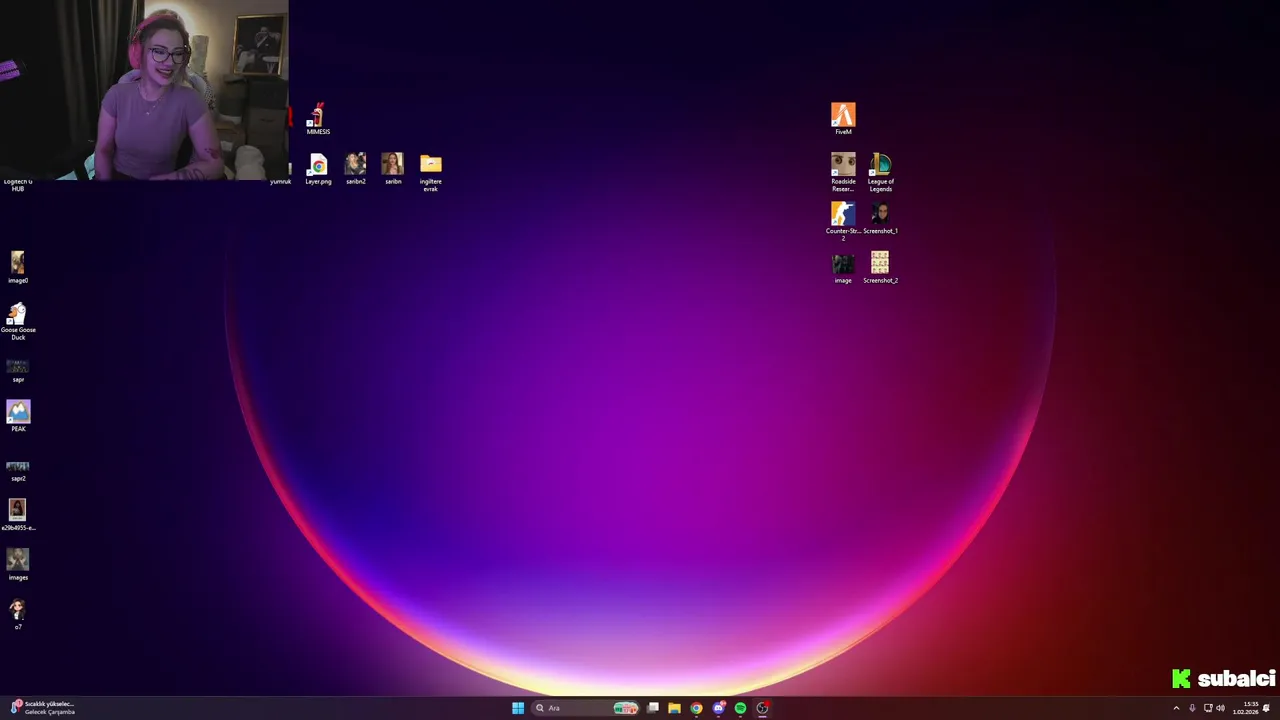The width and height of the screenshot is (1280, 720).
Task: Show hidden system tray icons
Action: 1176,708
